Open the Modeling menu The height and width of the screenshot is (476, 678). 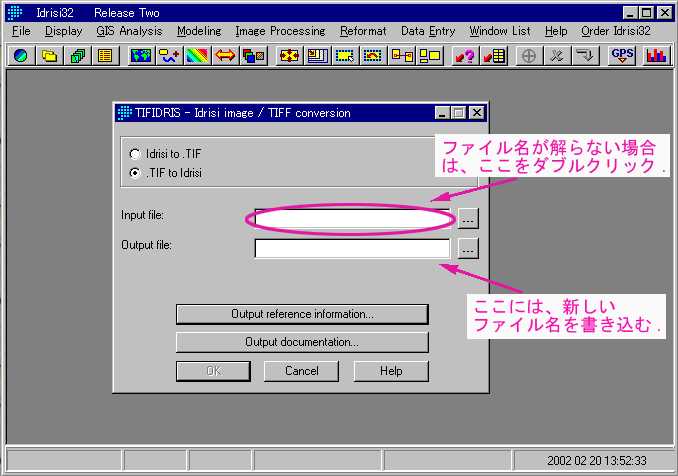point(199,31)
